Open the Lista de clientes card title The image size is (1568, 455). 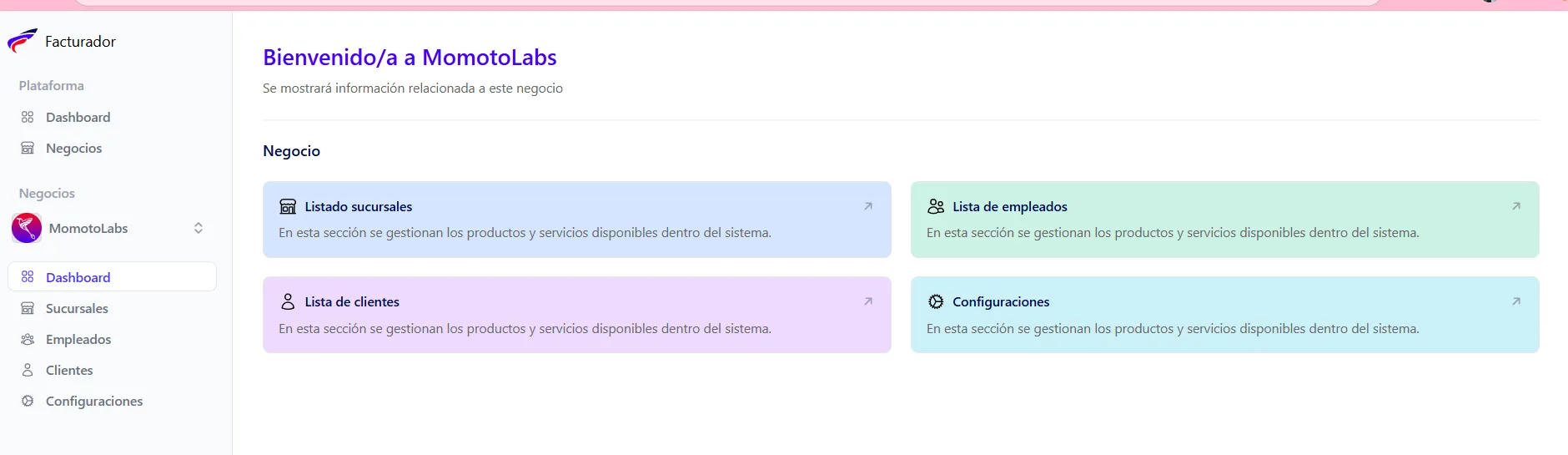point(352,301)
